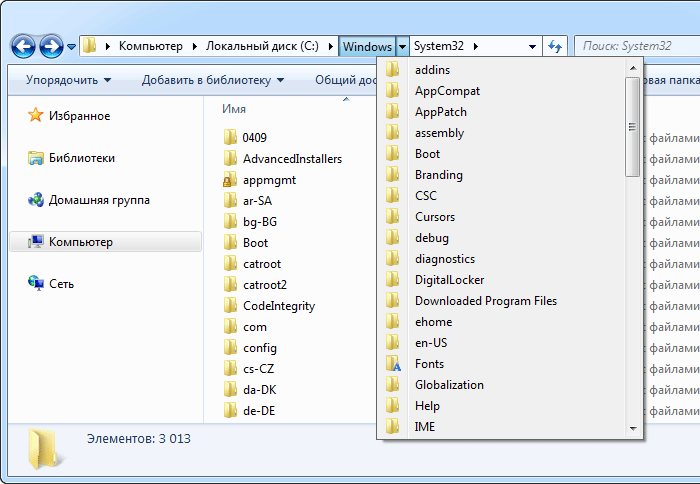
Task: Select the Boot folder in file list
Action: tap(246, 242)
